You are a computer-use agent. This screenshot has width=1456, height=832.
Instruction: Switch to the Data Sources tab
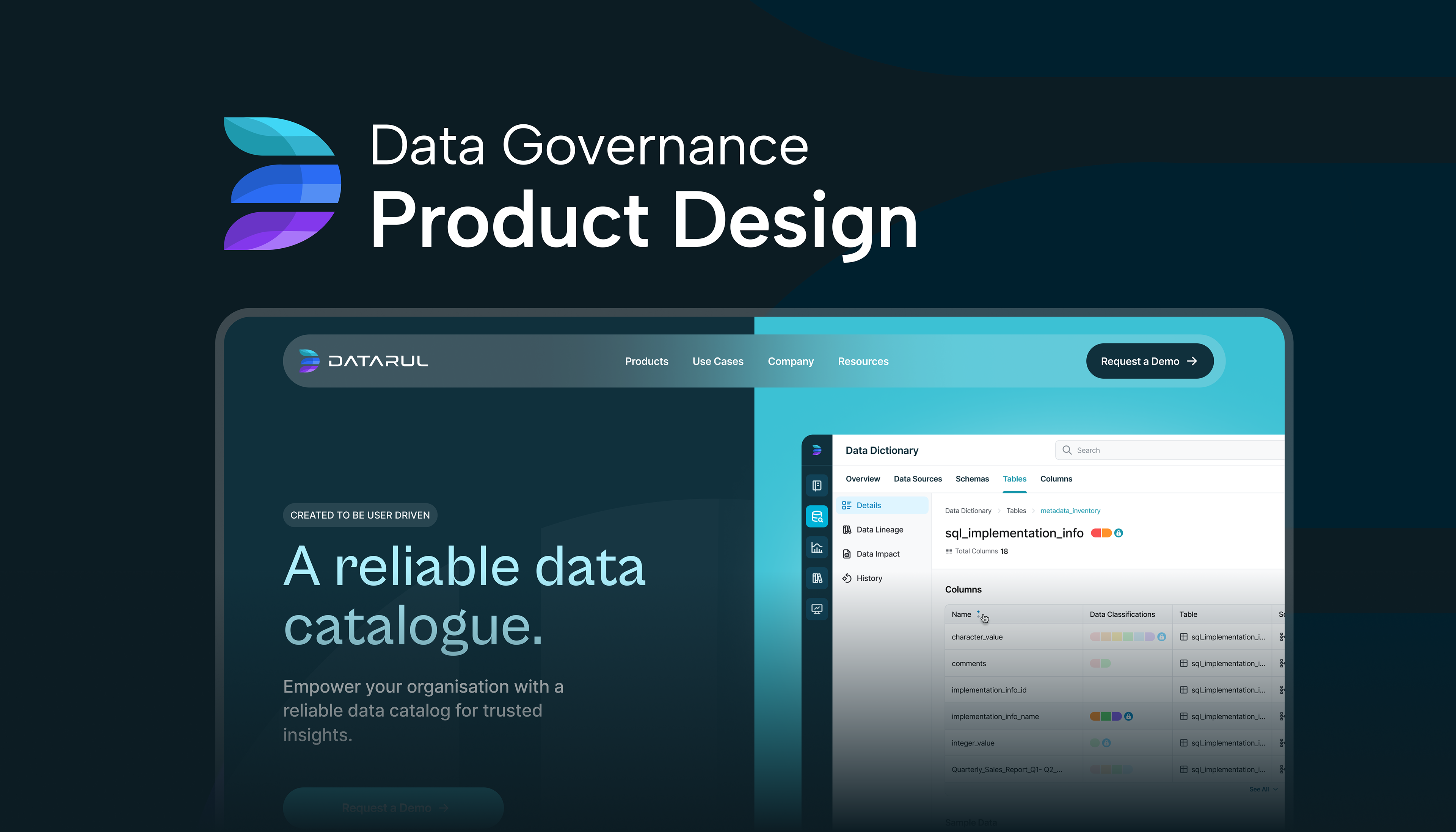click(918, 479)
